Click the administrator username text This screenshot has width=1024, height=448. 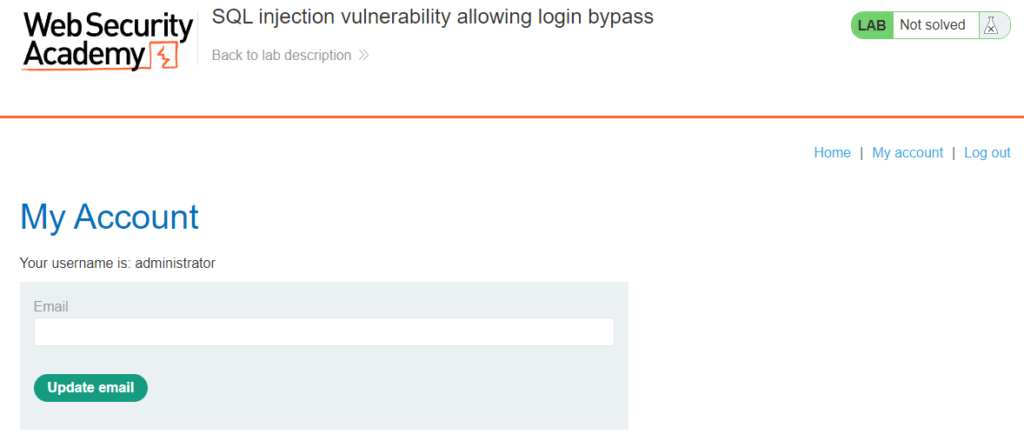coord(175,263)
